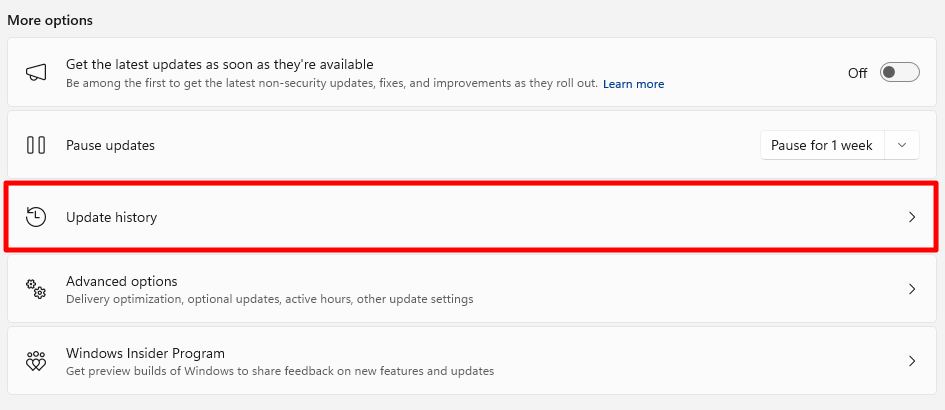Select the Update history label
The image size is (945, 410).
pyautogui.click(x=111, y=217)
